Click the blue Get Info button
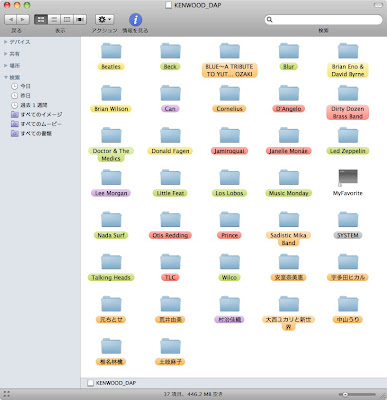Viewport: 387px width, 400px height. (135, 20)
